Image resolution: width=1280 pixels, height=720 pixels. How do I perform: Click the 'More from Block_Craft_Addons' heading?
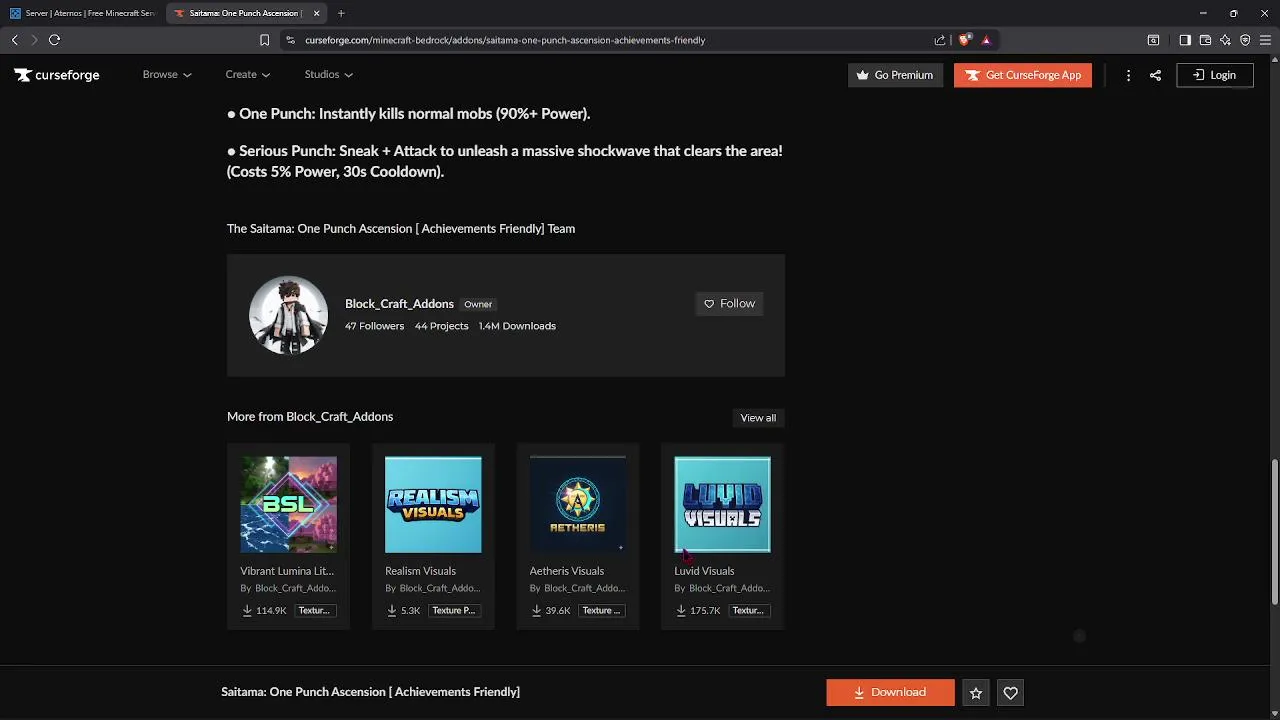[x=310, y=417]
